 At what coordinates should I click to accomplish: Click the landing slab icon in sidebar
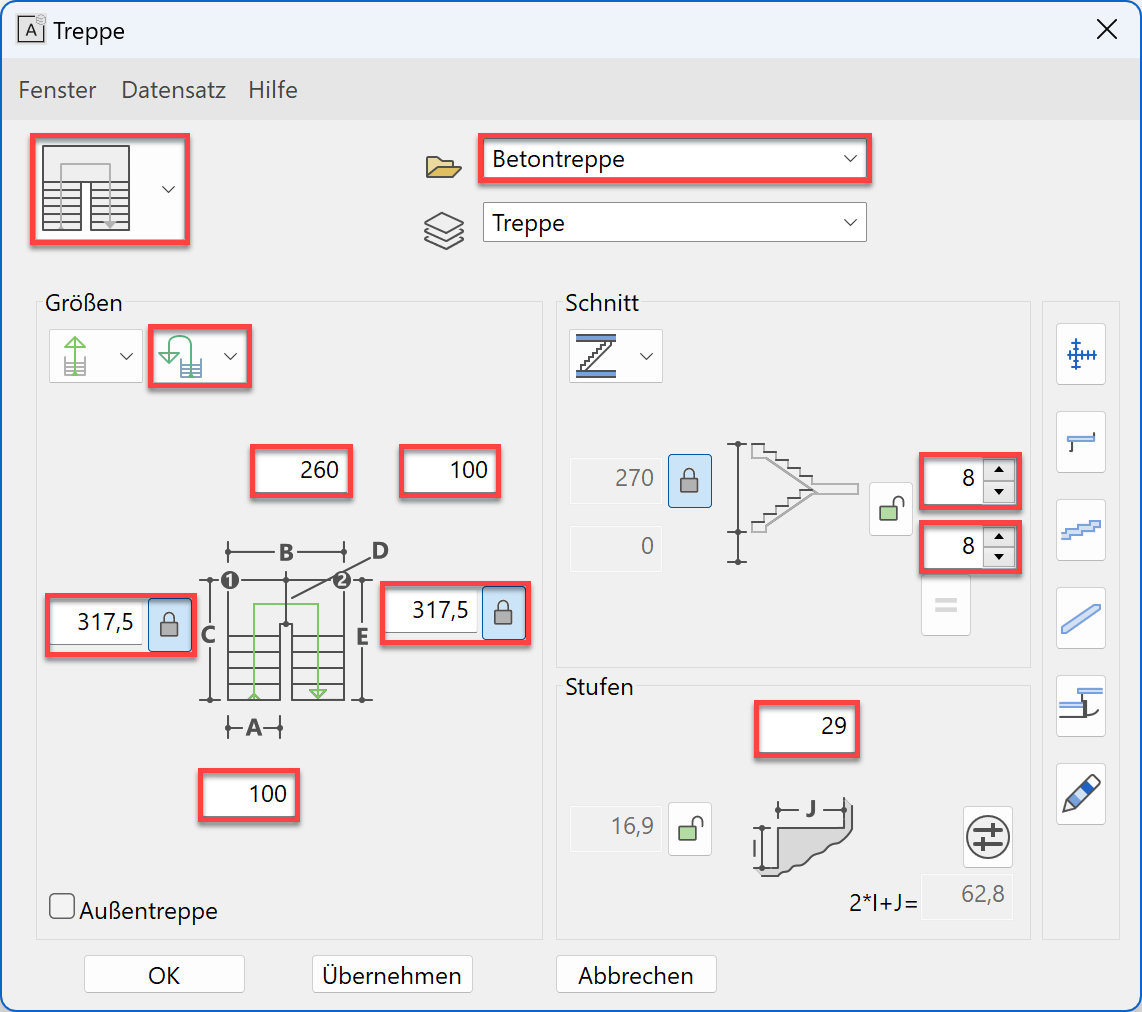tap(1080, 442)
